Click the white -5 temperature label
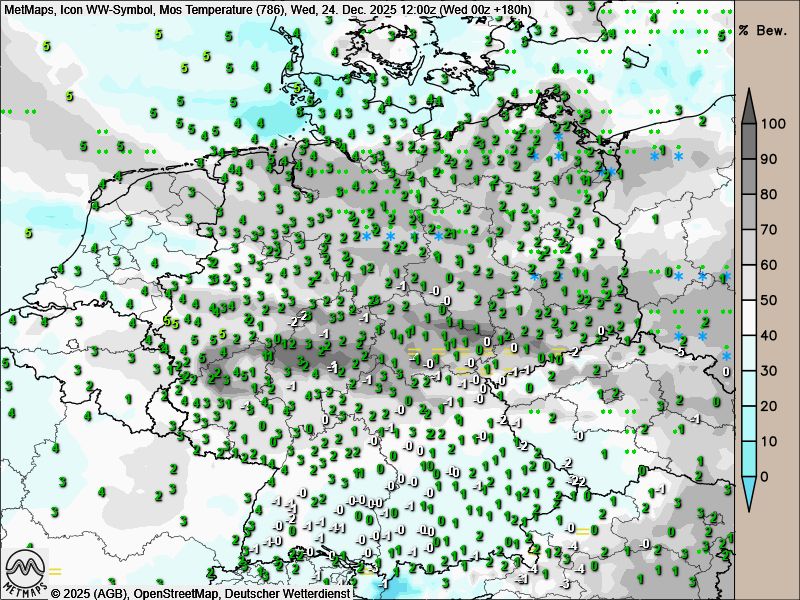 click(x=680, y=351)
